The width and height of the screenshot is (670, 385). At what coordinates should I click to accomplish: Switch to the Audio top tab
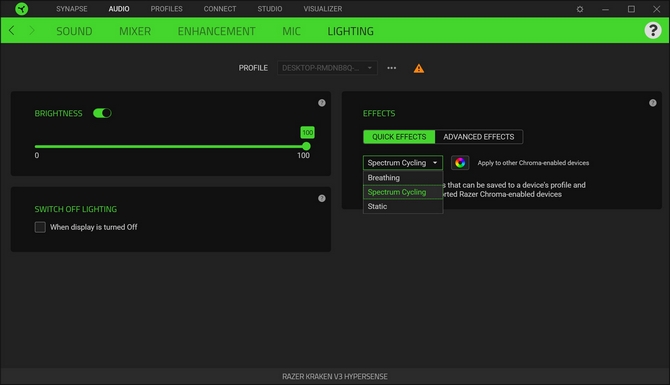point(119,9)
